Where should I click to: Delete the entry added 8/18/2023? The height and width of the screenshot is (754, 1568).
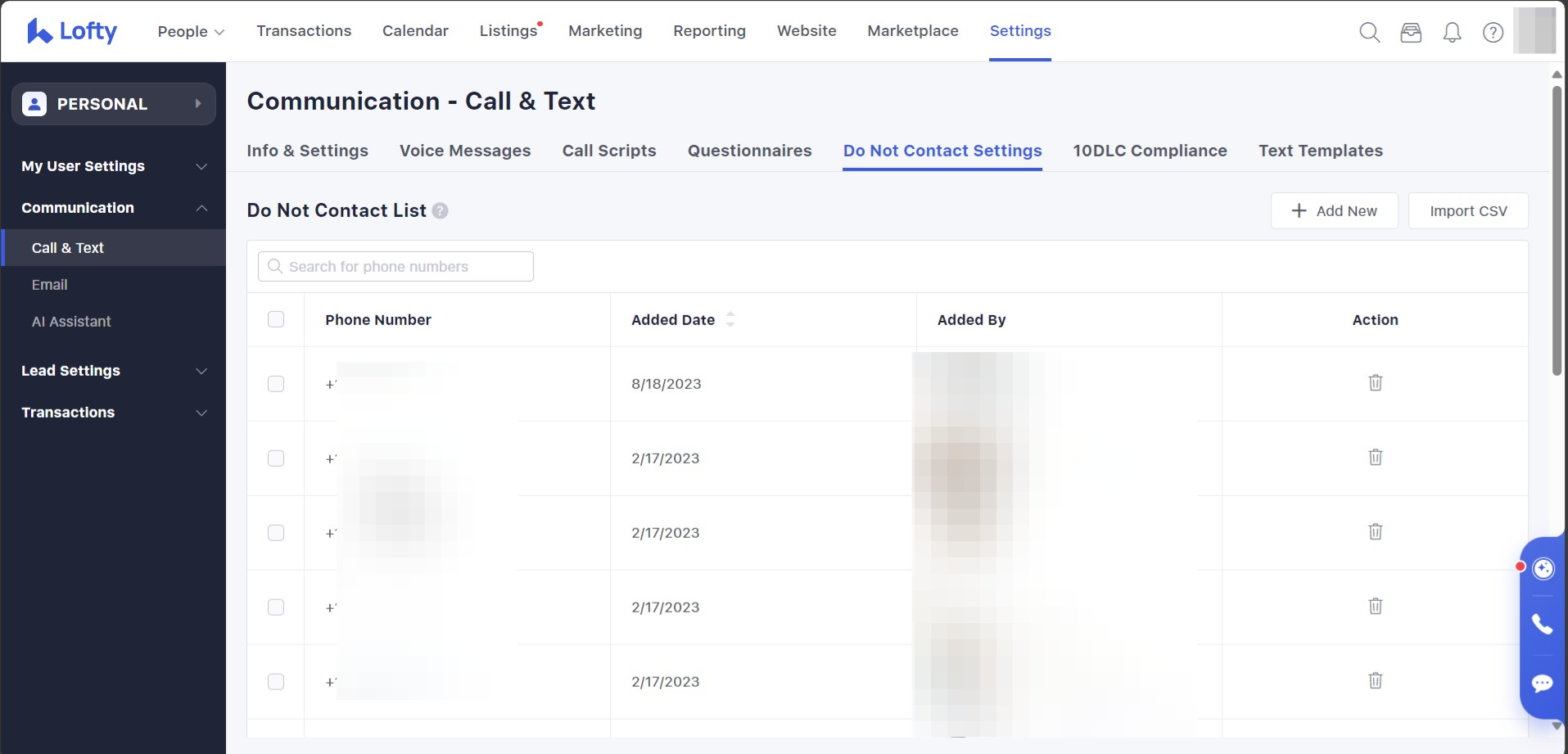tap(1375, 383)
